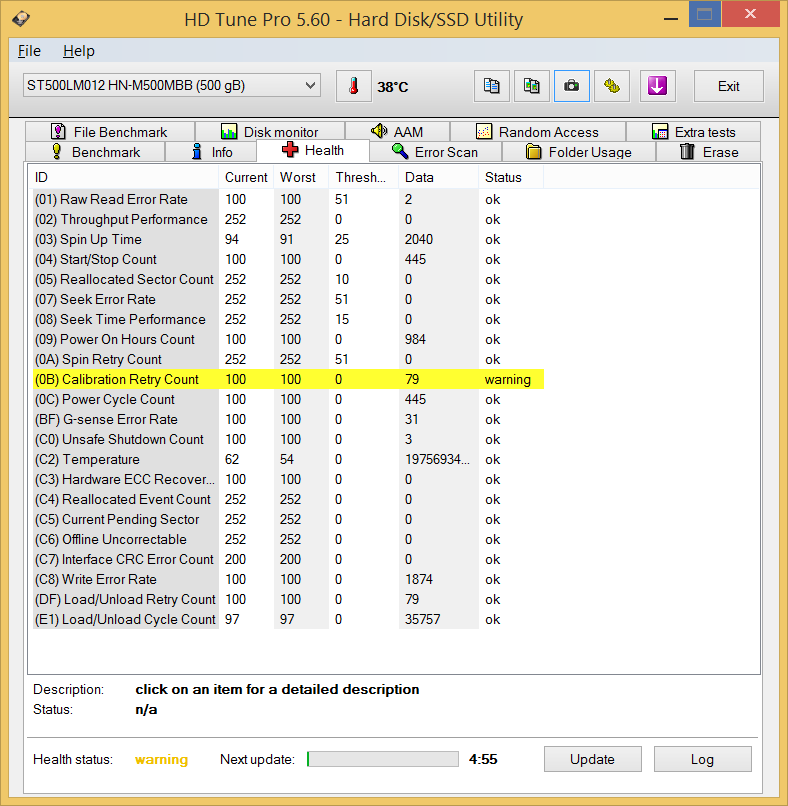Click the Update button
Screen dimensions: 788x806
[x=592, y=759]
